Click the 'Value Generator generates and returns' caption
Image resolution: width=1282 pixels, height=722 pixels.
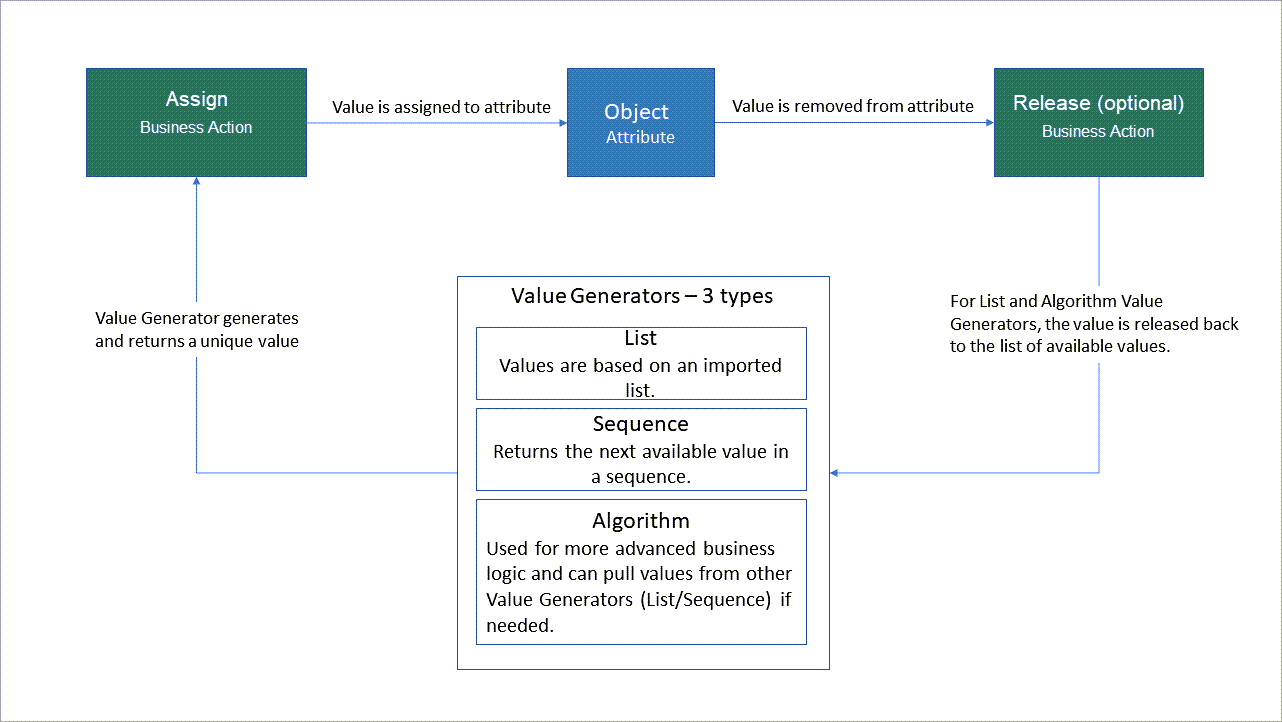[x=197, y=330]
